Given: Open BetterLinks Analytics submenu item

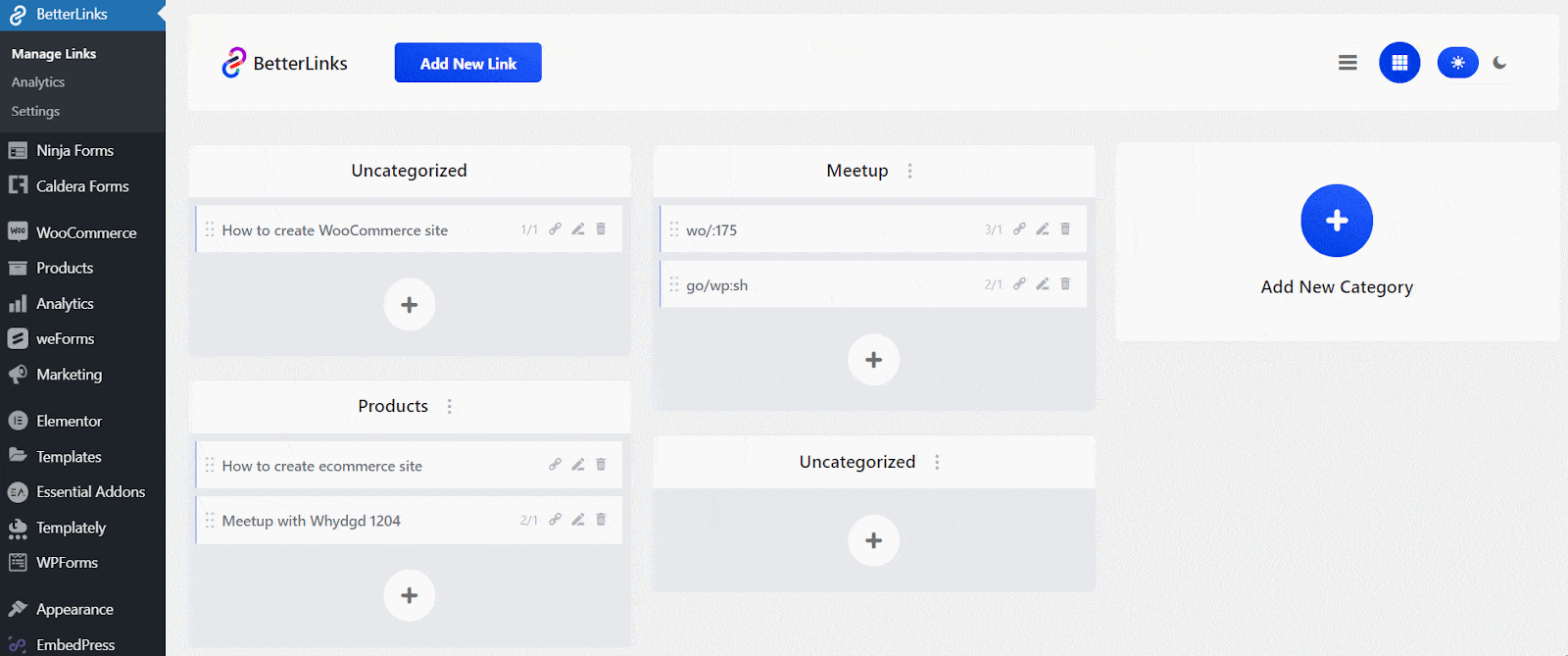Looking at the screenshot, I should [38, 82].
